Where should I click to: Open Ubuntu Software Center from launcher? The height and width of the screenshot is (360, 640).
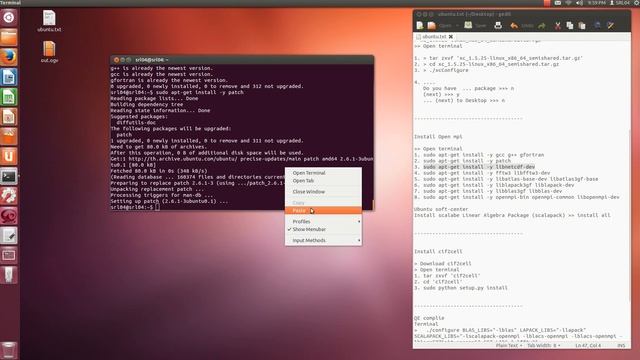coord(9,136)
